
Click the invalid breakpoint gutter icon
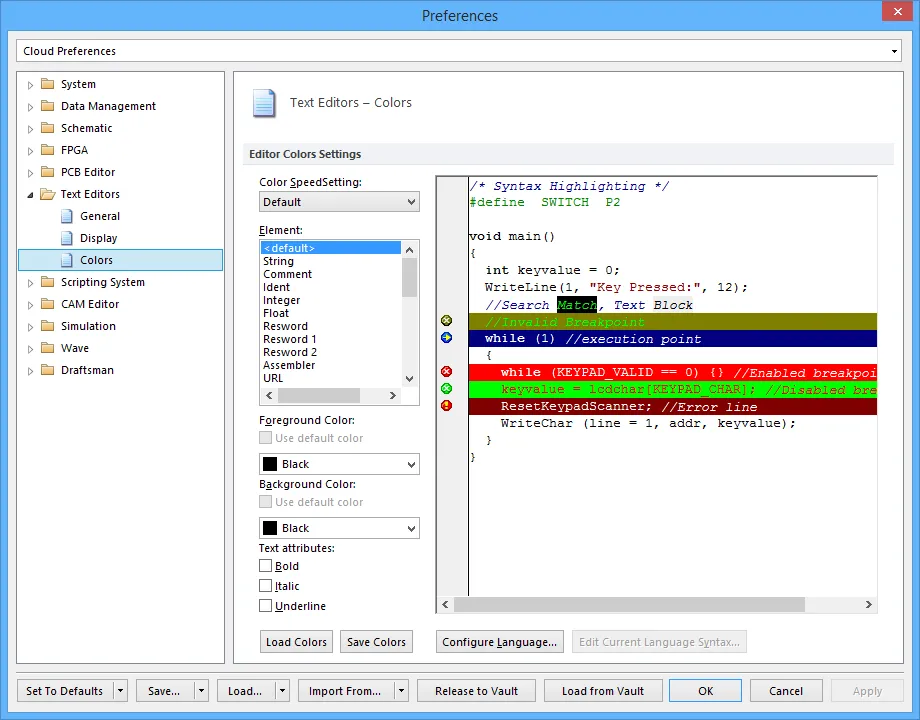pyautogui.click(x=446, y=321)
